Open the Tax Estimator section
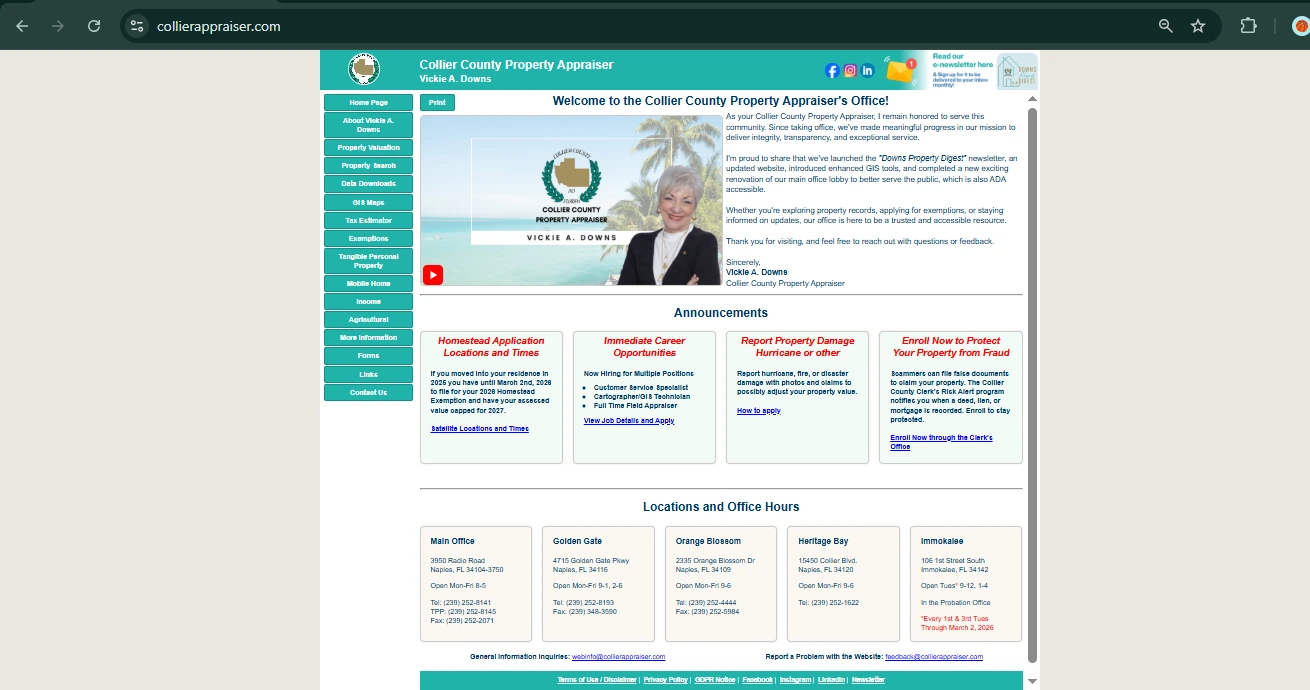 (367, 220)
